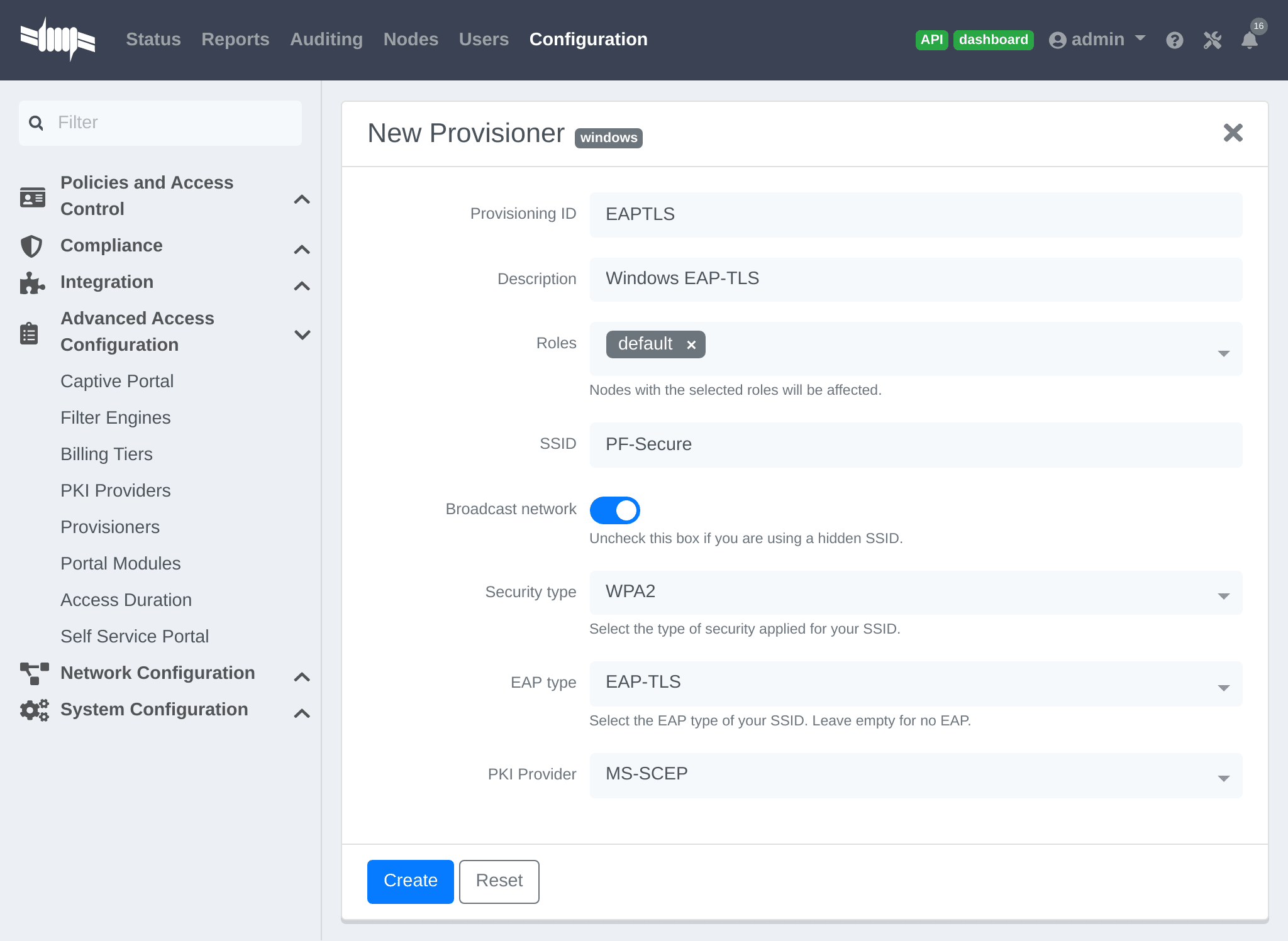Open the help icon in the top bar

coord(1175,40)
